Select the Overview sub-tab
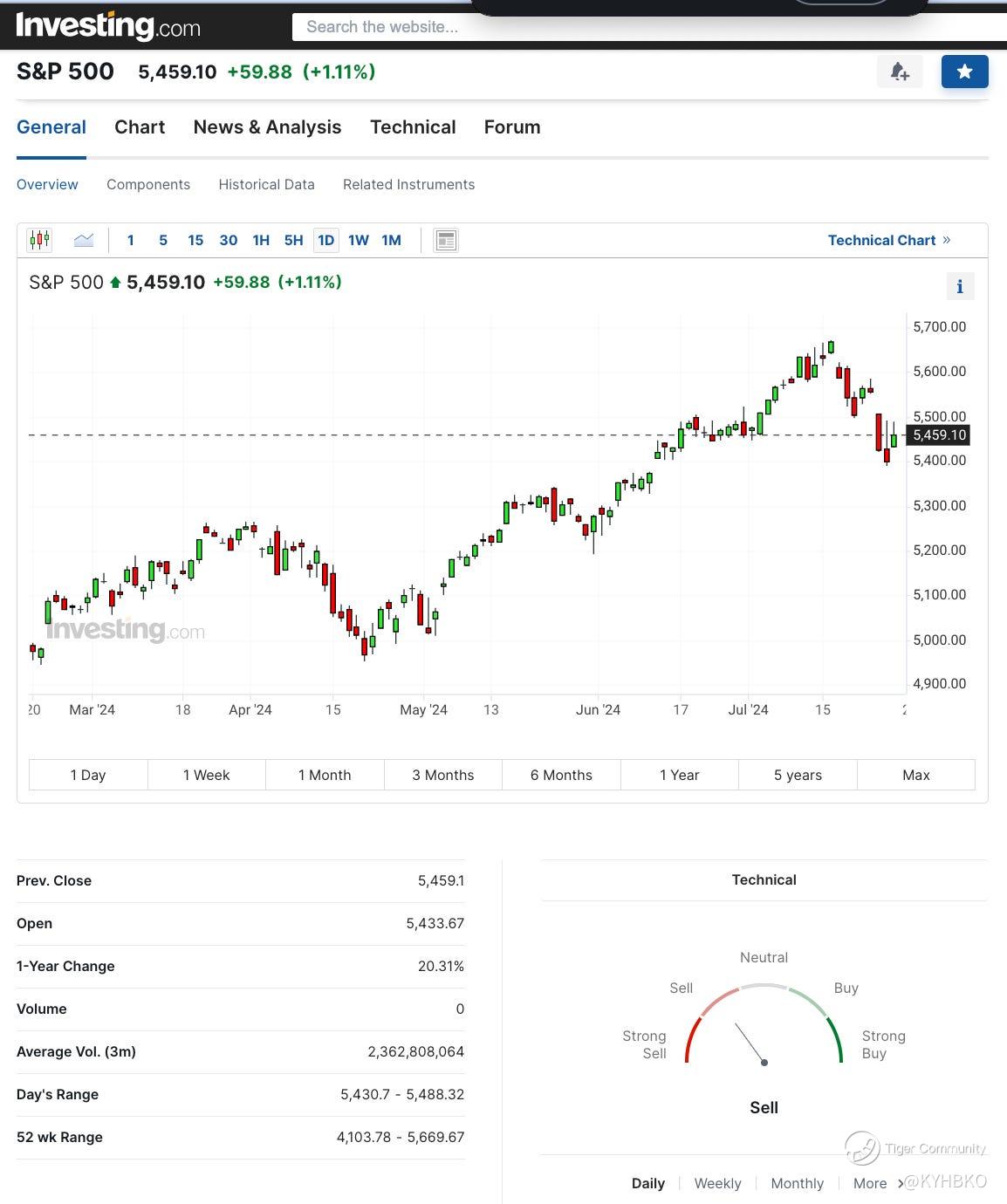 (x=47, y=185)
